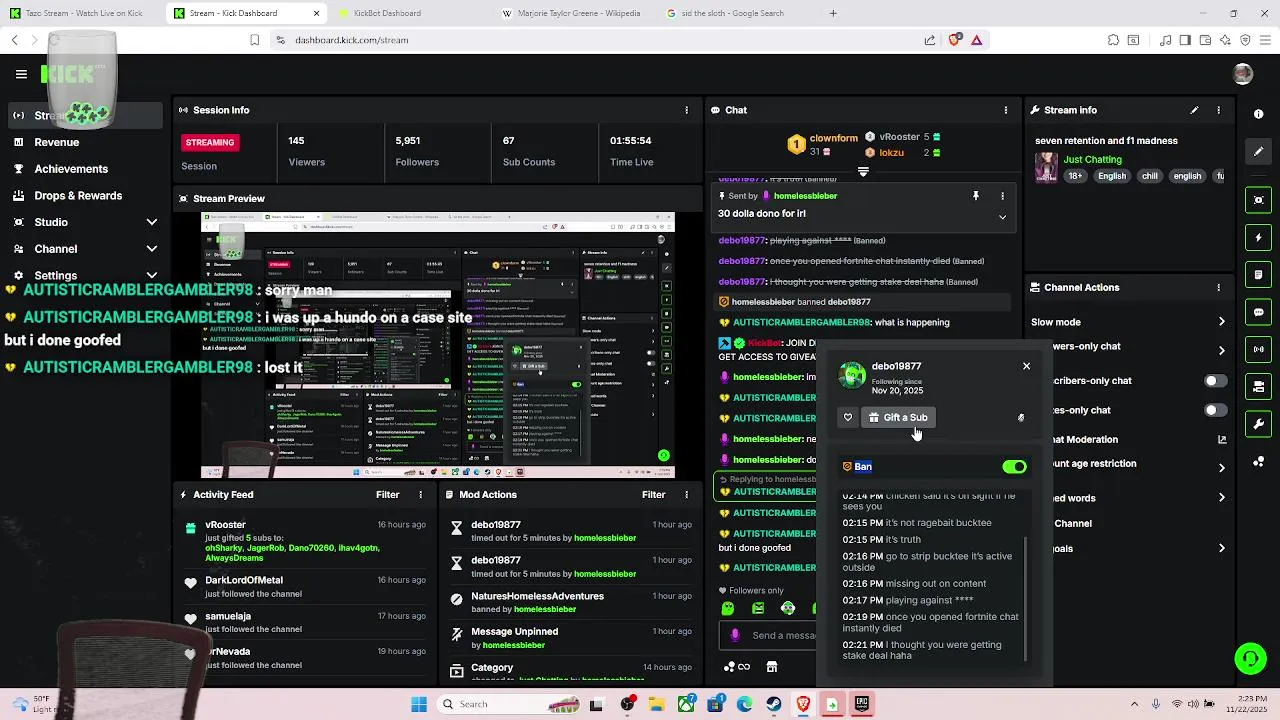Image resolution: width=1280 pixels, height=720 pixels.
Task: Open Session Info panel options menu
Action: point(686,110)
